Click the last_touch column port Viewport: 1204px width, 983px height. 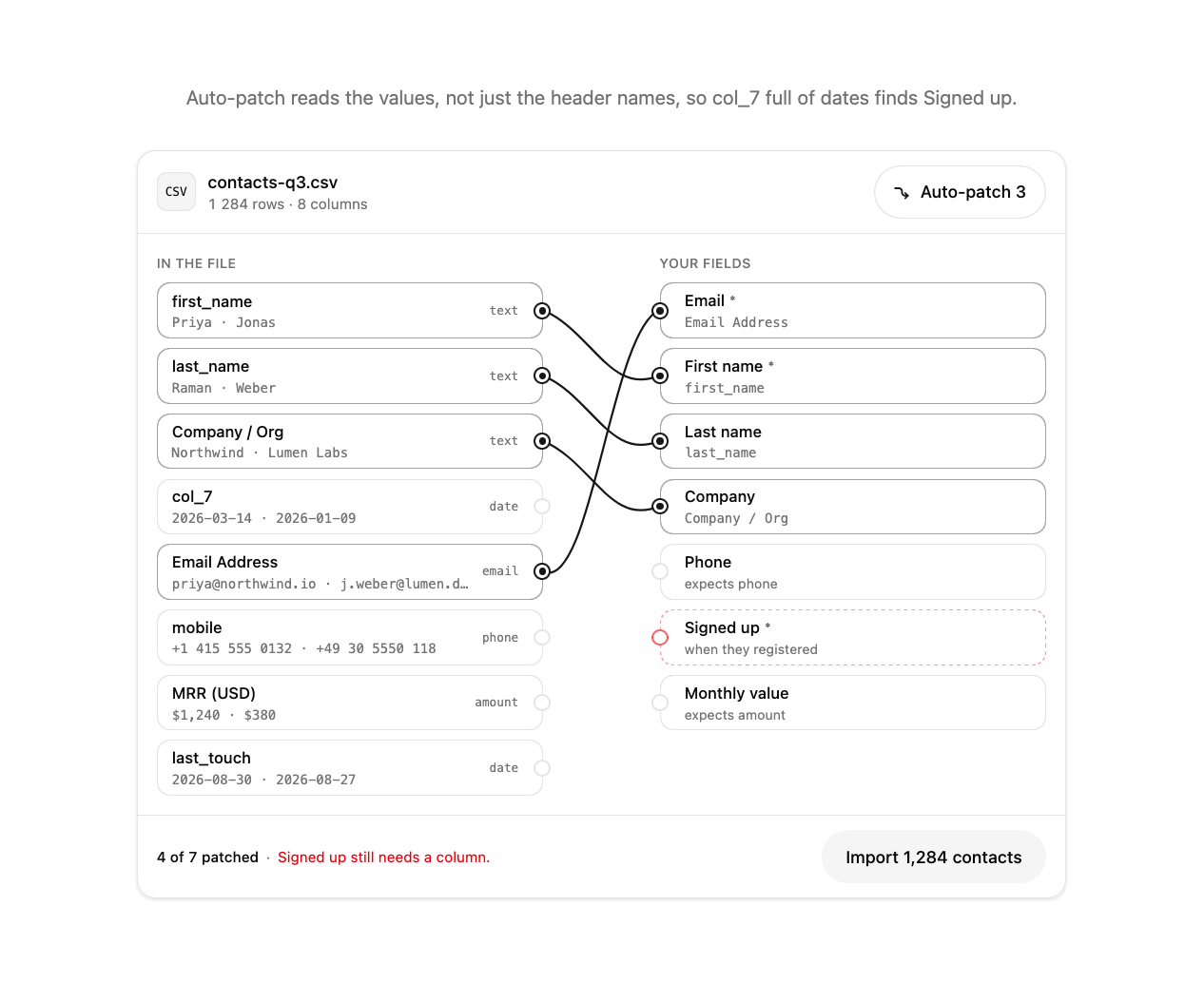point(542,768)
